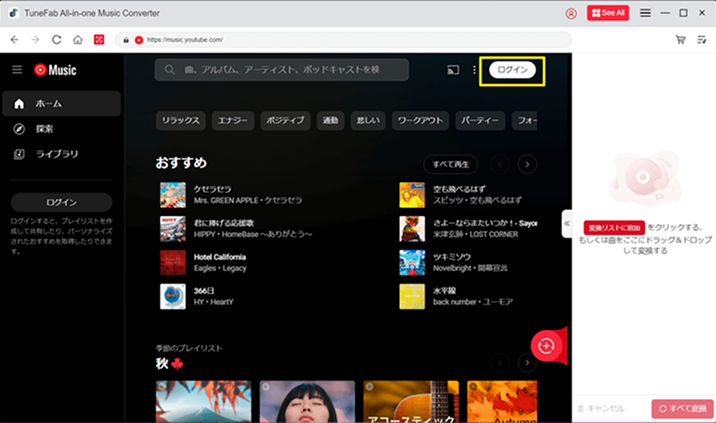Toggle the YouTube Music hamburger sidebar menu

coord(17,70)
